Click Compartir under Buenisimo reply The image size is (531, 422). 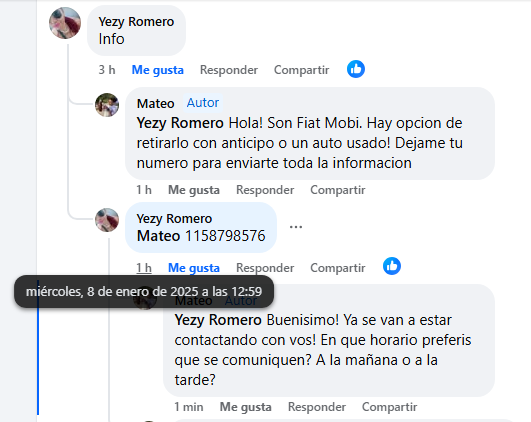[x=389, y=407]
